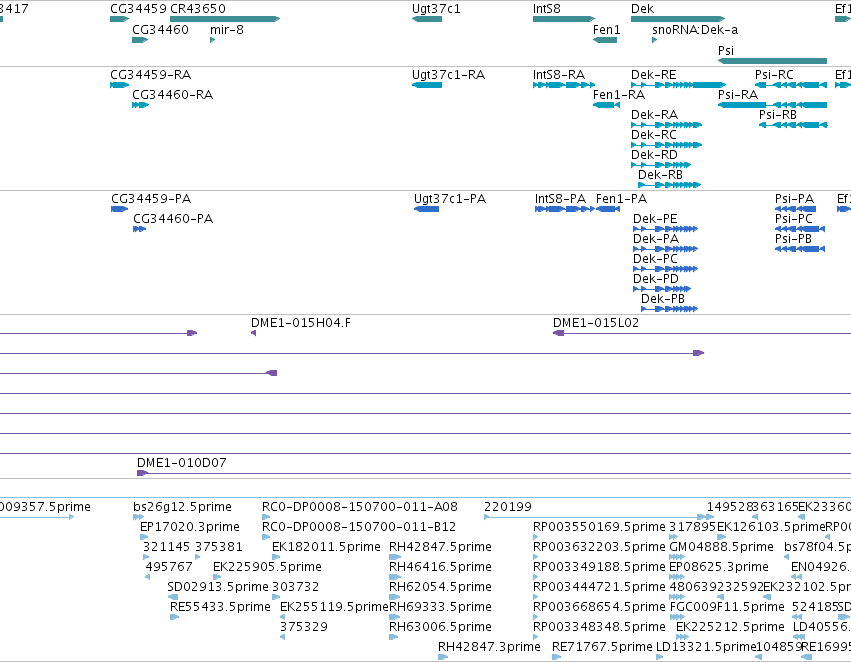This screenshot has height=662, width=851.
Task: Select protein CG34460-PA
Action: pos(139,229)
